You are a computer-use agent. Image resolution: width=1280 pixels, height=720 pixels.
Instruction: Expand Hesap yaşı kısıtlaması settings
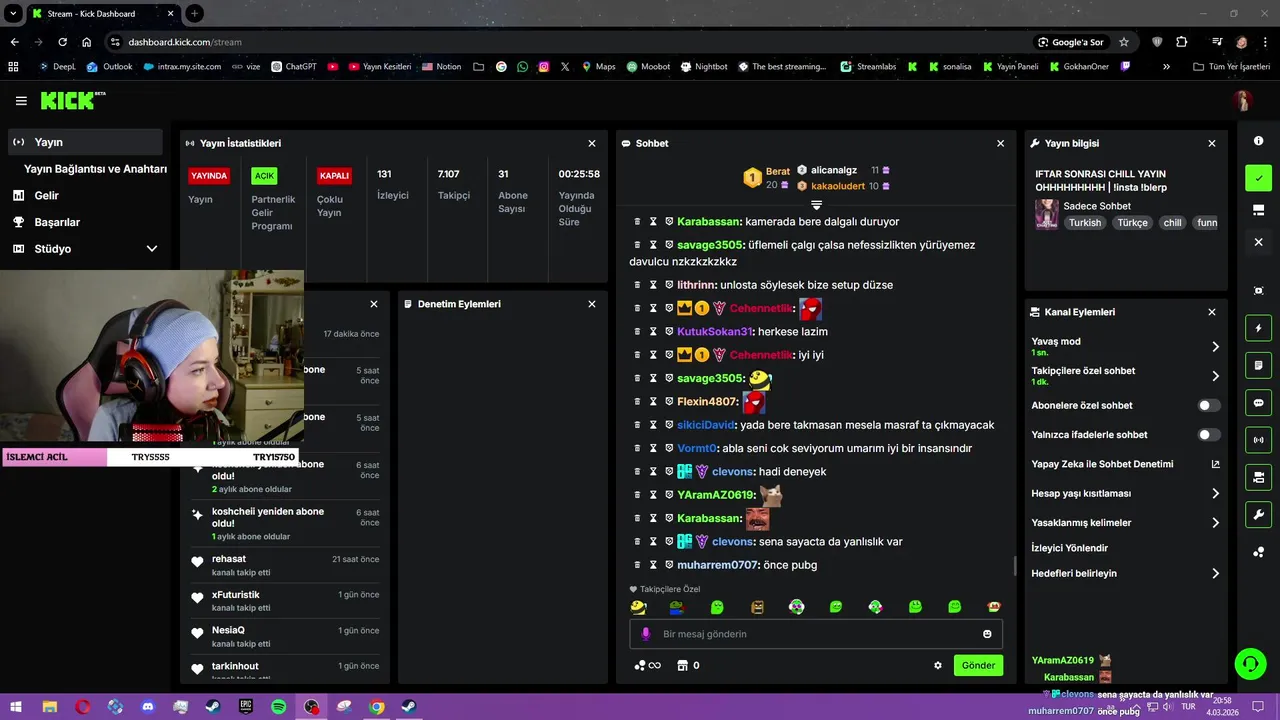tap(1215, 494)
